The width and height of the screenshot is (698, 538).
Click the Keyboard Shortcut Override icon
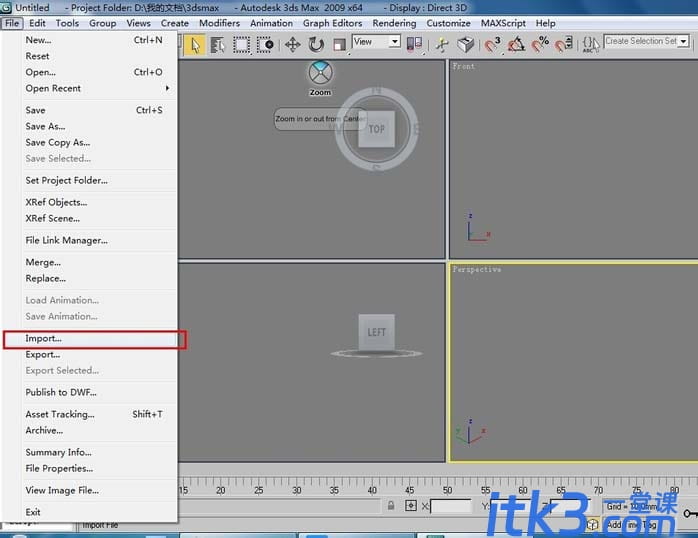pyautogui.click(x=466, y=45)
